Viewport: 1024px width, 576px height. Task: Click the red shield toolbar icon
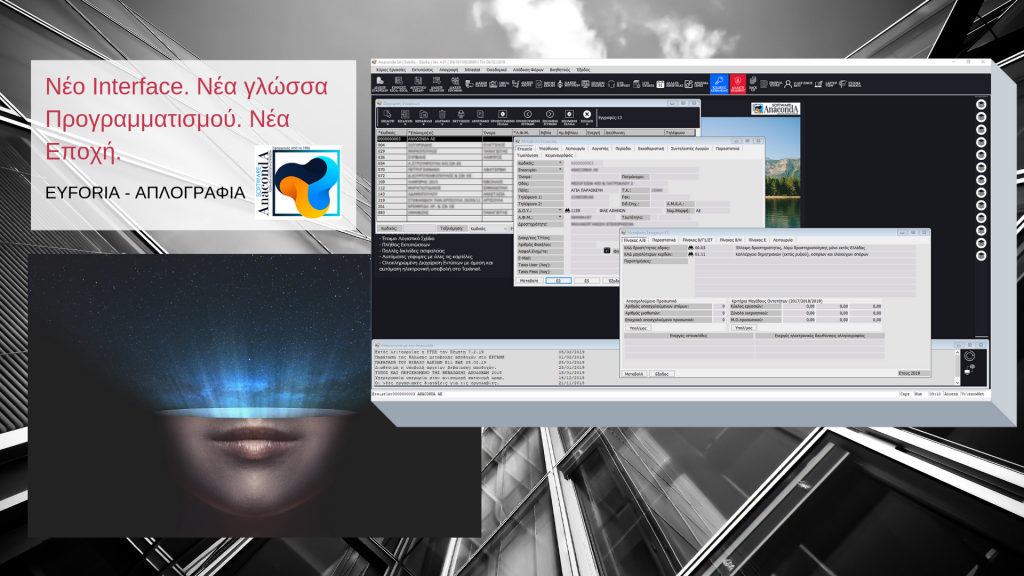point(738,84)
